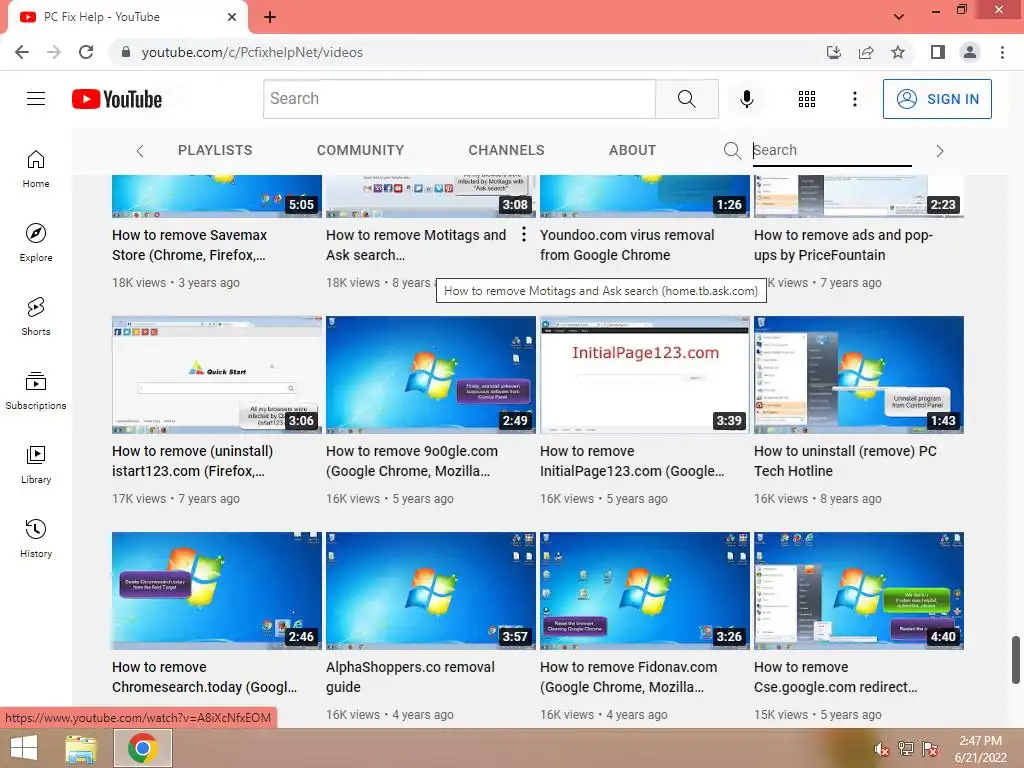Open action menu for Motitags video
Image resolution: width=1024 pixels, height=768 pixels.
(523, 234)
